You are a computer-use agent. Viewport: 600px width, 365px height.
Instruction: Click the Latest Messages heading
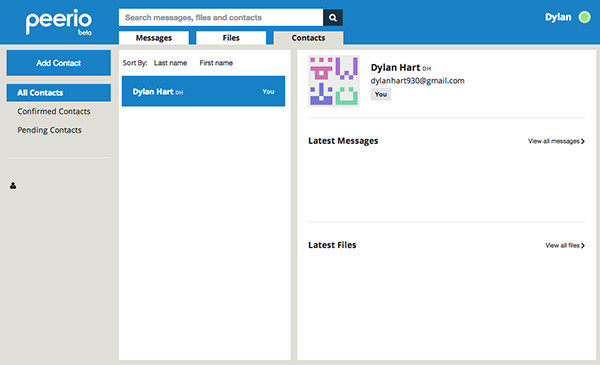click(x=343, y=141)
